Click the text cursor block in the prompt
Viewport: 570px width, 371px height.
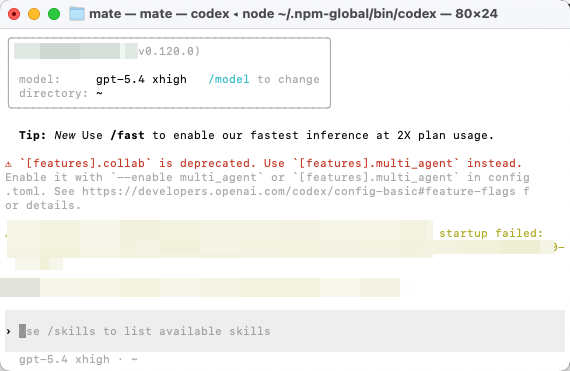tap(23, 331)
